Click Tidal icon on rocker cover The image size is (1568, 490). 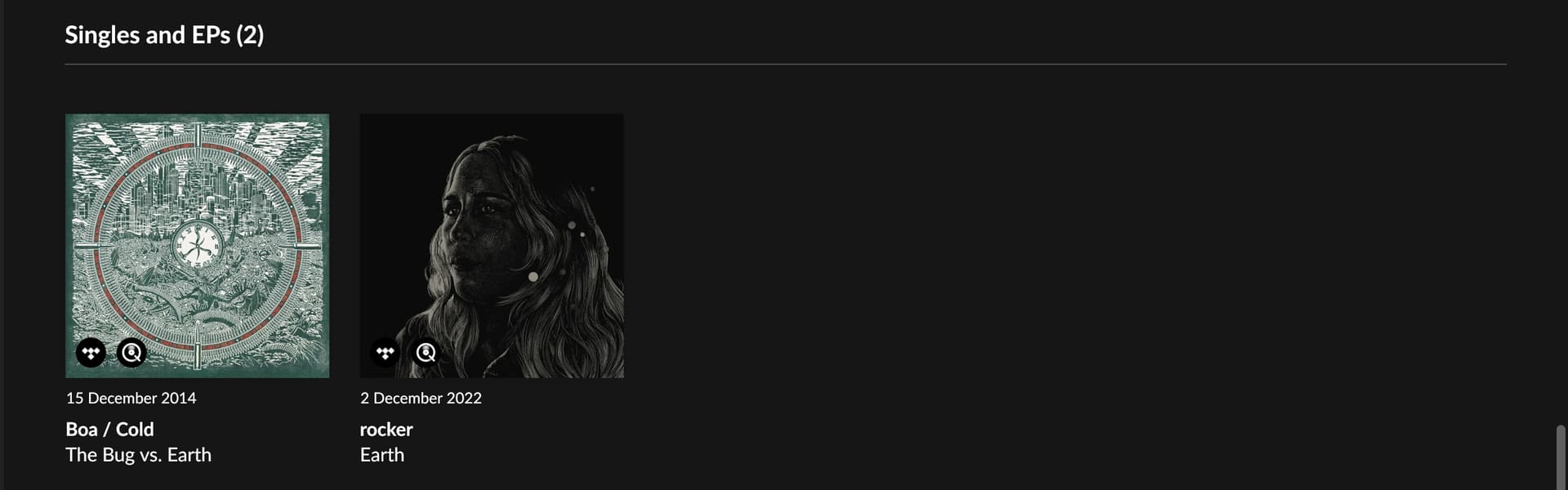385,353
